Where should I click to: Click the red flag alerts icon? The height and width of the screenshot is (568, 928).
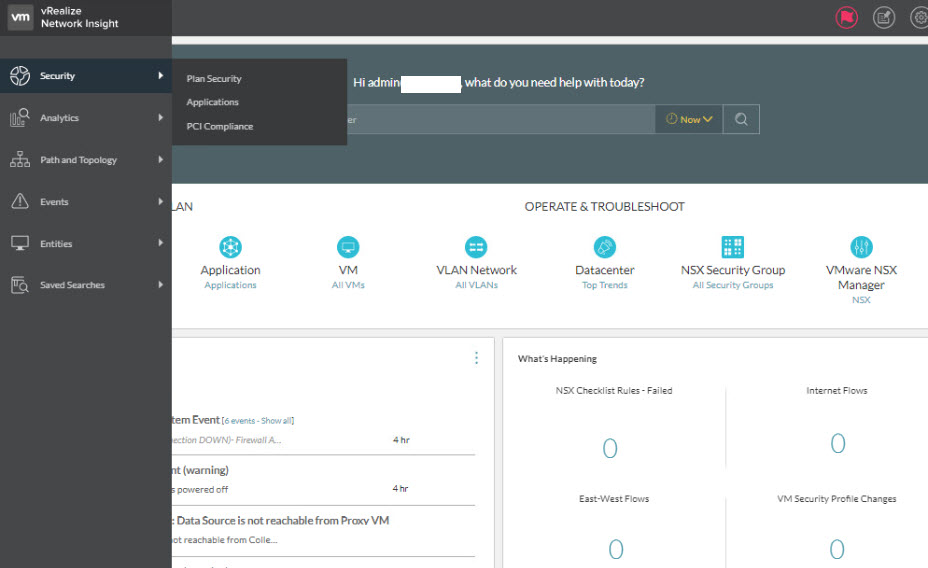click(846, 17)
